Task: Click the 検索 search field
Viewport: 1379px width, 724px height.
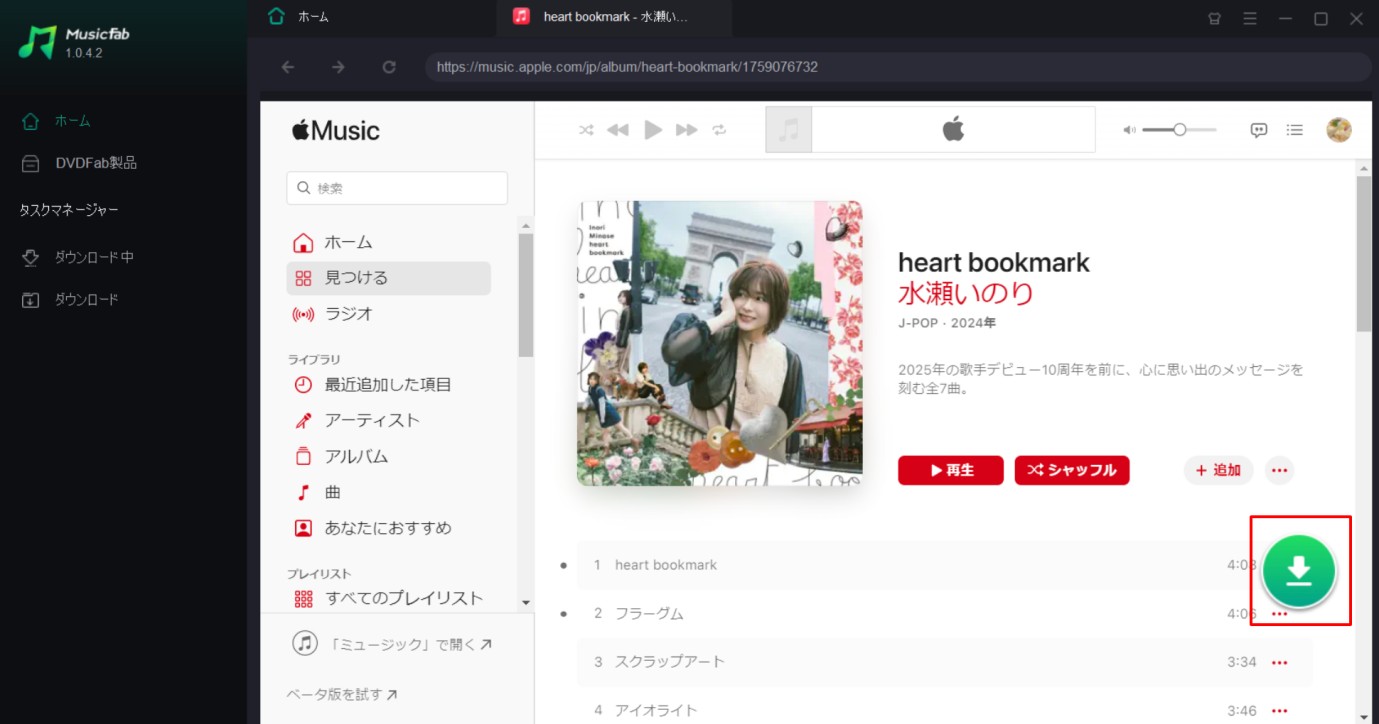Action: point(397,188)
